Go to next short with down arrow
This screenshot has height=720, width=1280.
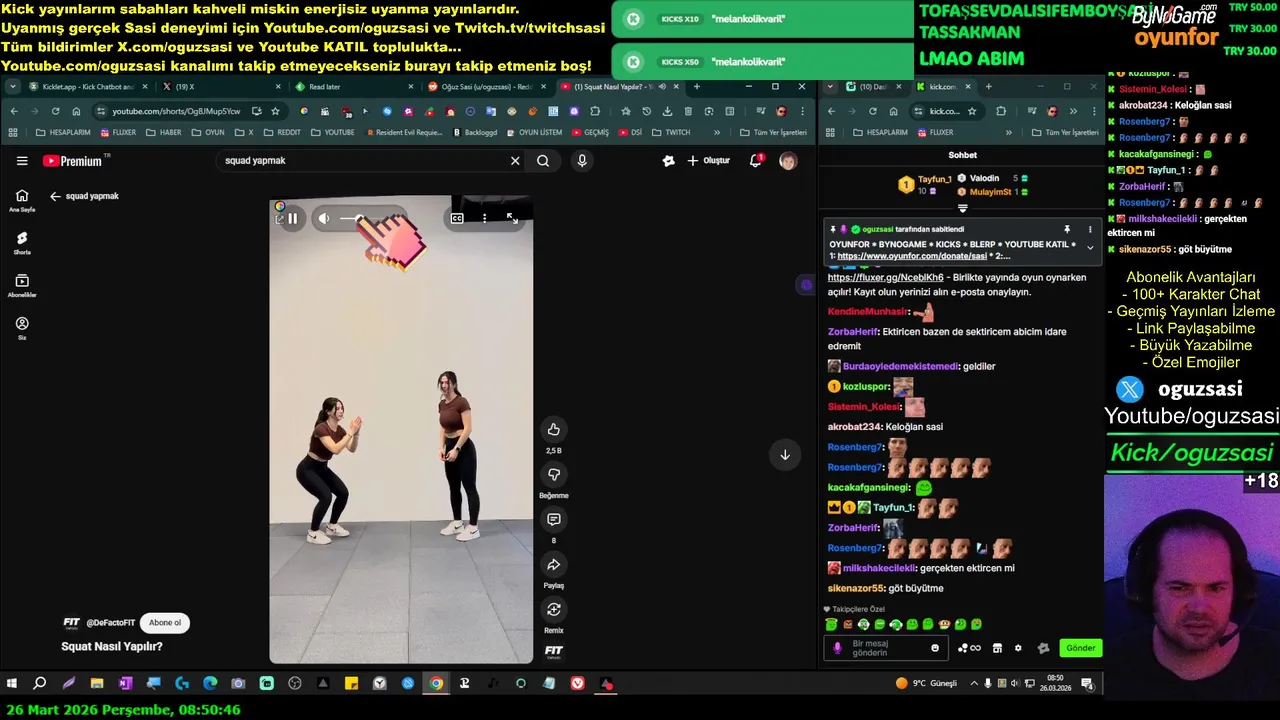coord(785,455)
